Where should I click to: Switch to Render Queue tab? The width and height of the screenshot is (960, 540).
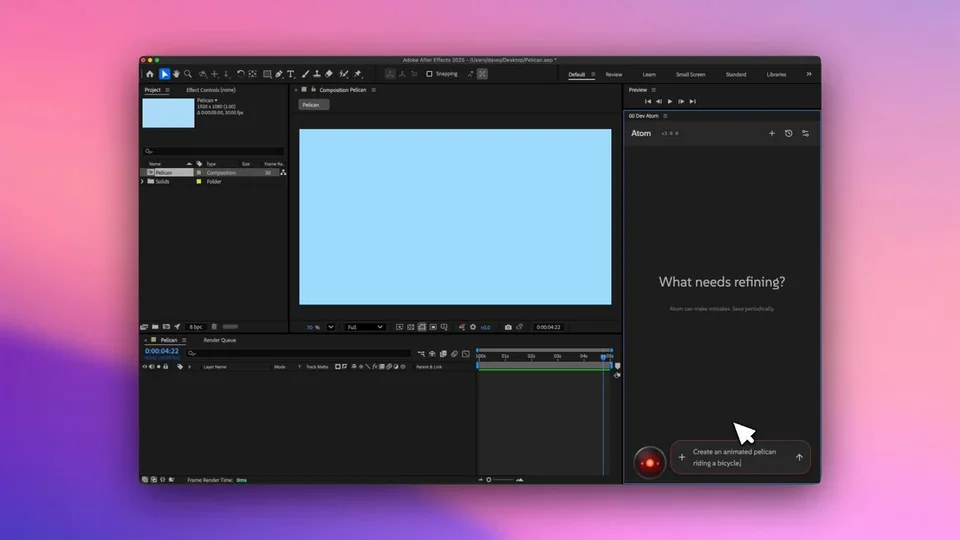tap(220, 340)
